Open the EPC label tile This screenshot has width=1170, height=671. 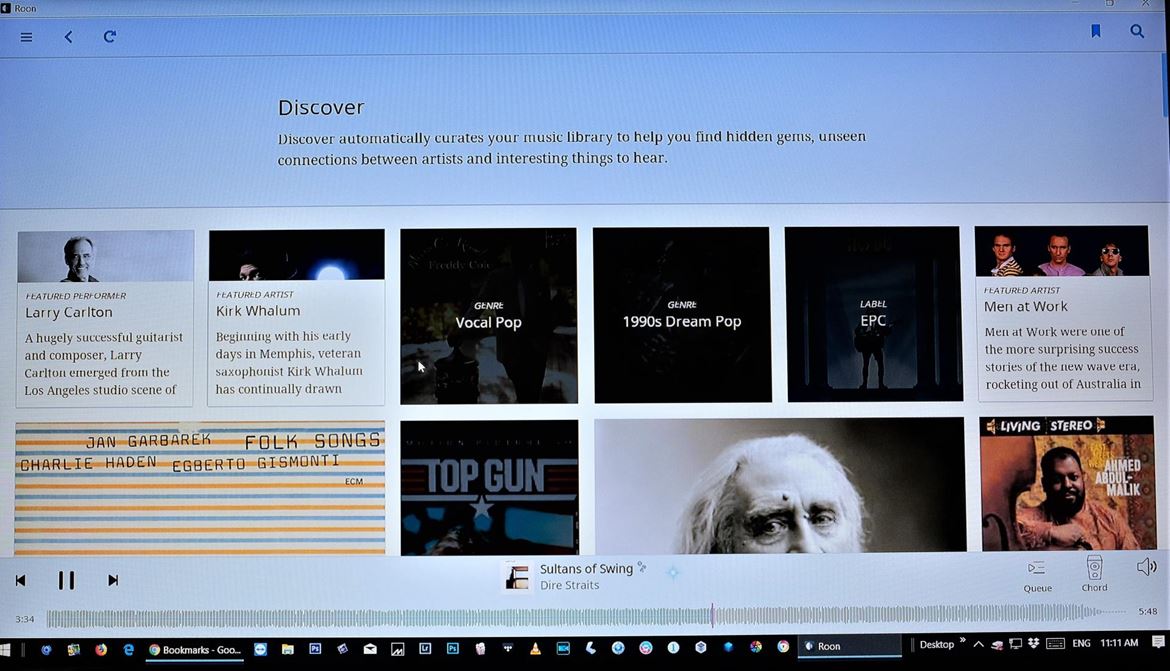(x=873, y=314)
